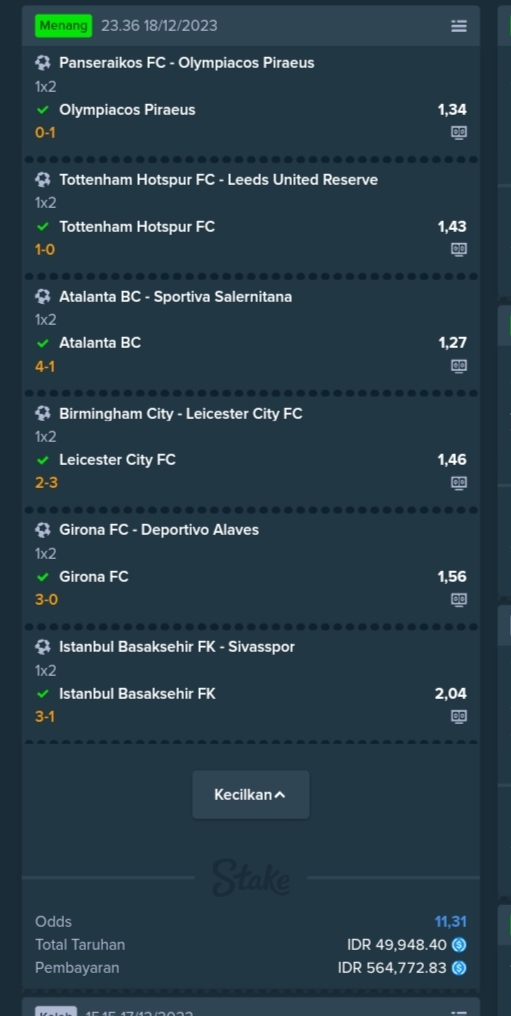The image size is (511, 1016).
Task: Open scoreboard icon under Istanbul Basaksehir 2,04 odds
Action: [x=459, y=716]
